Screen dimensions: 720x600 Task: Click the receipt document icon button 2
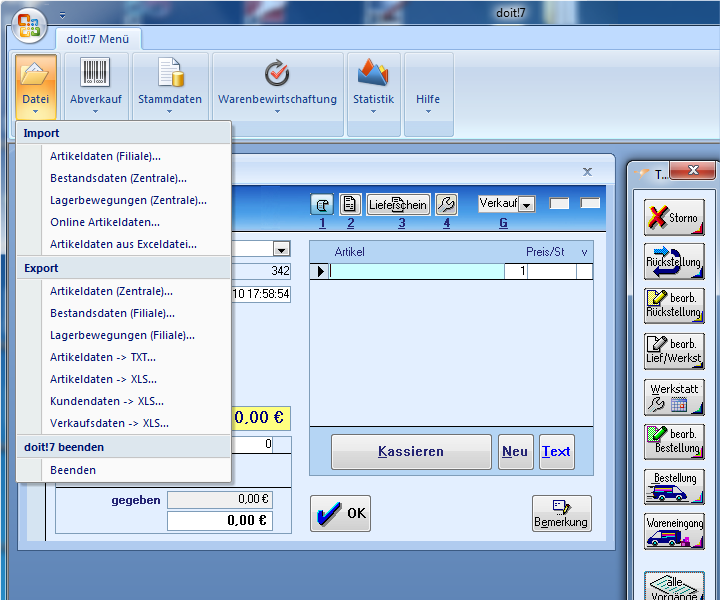coord(350,204)
